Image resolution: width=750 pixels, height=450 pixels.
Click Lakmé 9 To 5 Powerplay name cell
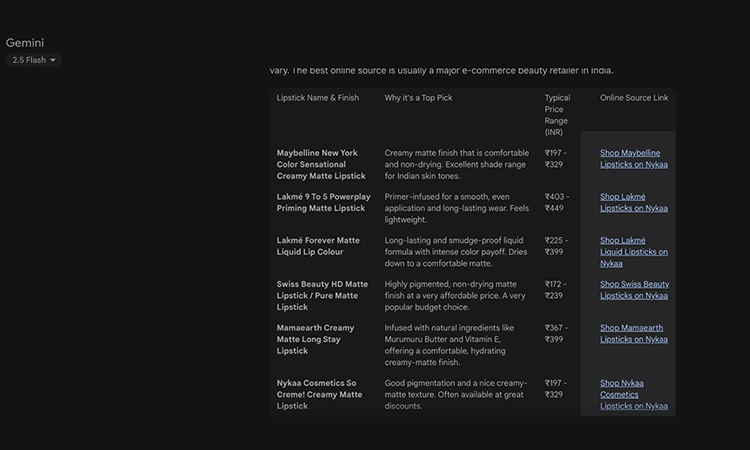click(x=321, y=203)
